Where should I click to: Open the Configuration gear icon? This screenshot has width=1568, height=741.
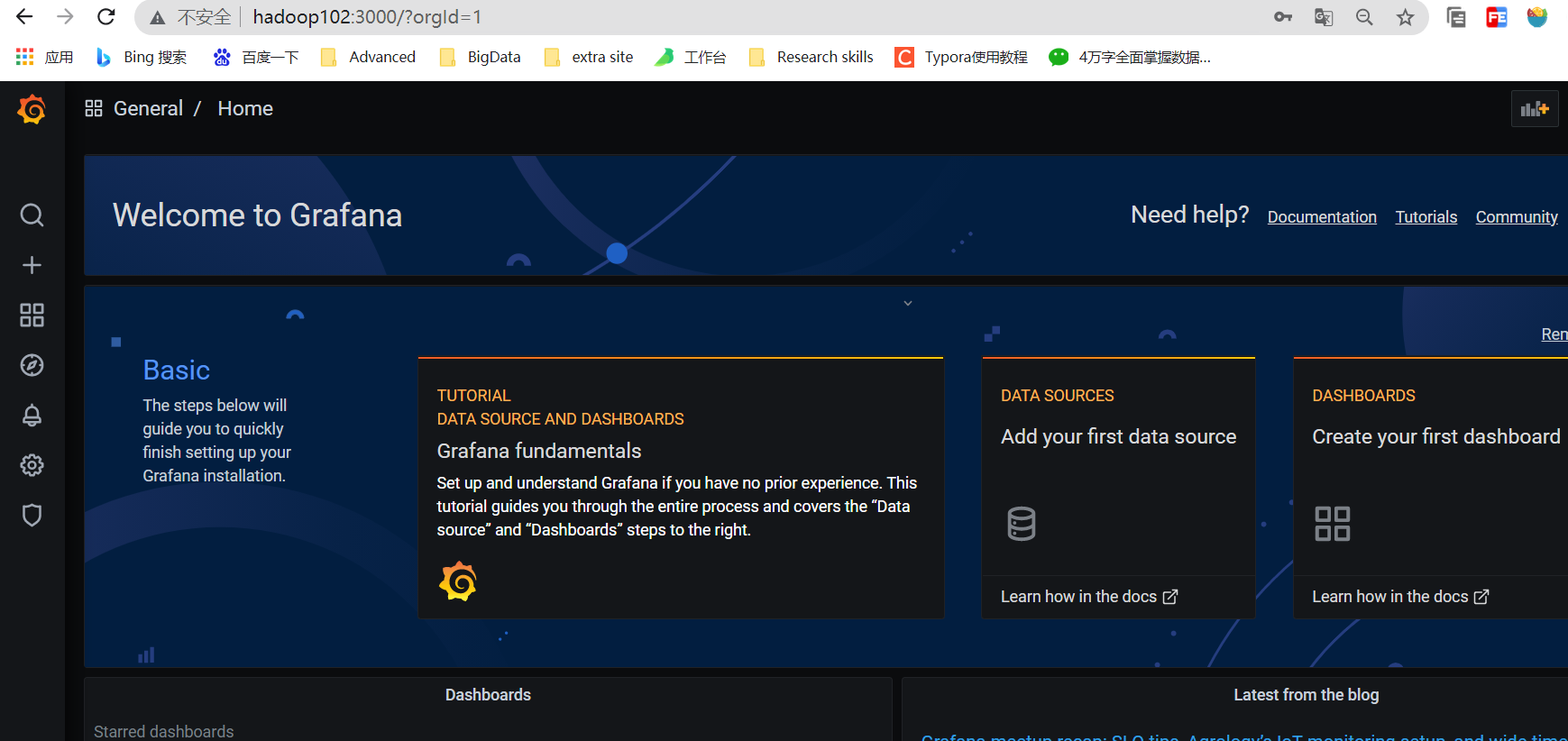[32, 465]
